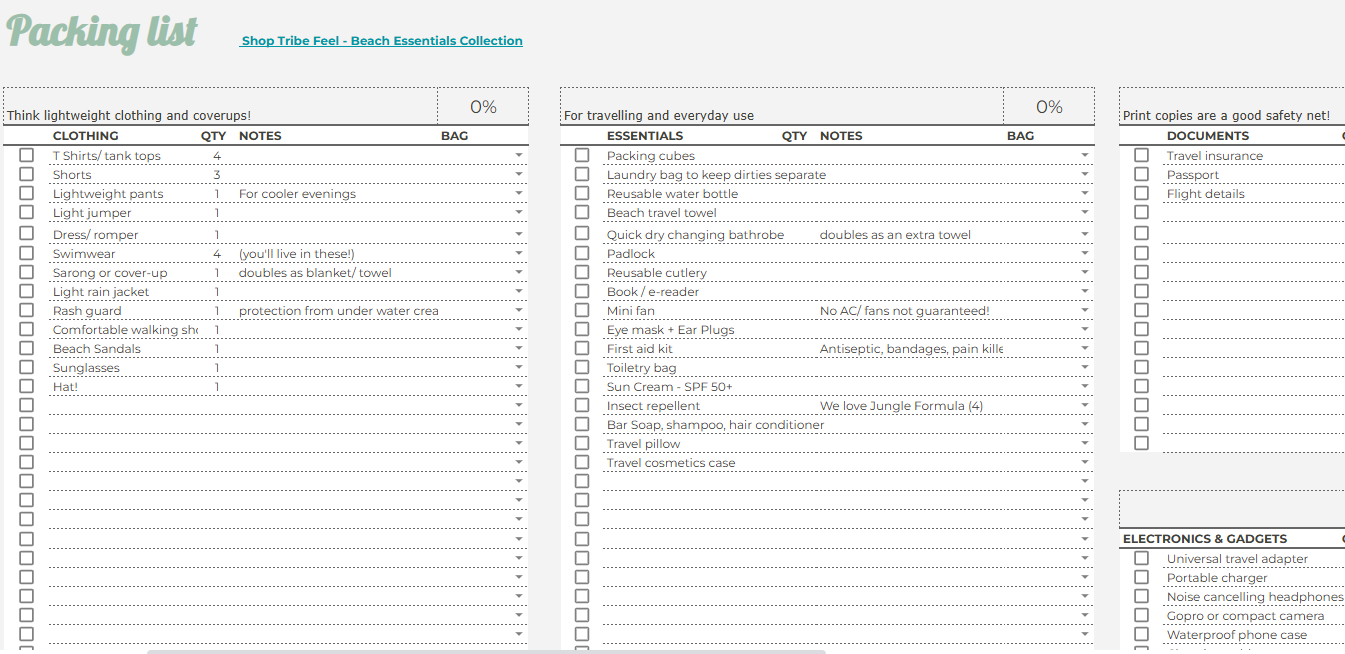1345x654 pixels.
Task: Check the Passport checkbox
Action: tap(1141, 173)
